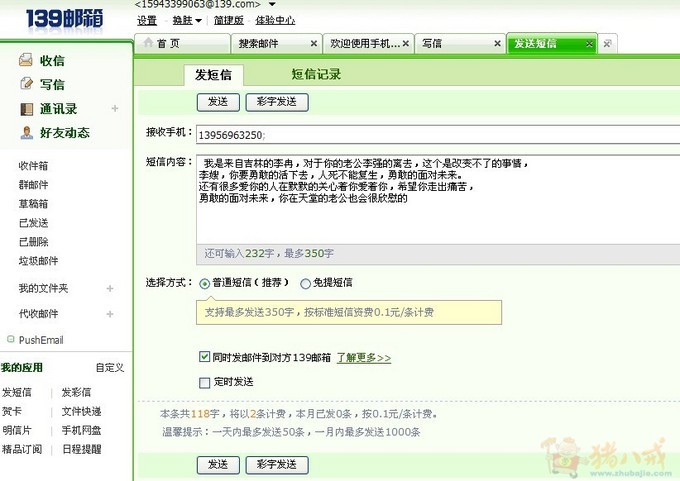
Task: Click 收信 in the sidebar
Action: point(52,61)
